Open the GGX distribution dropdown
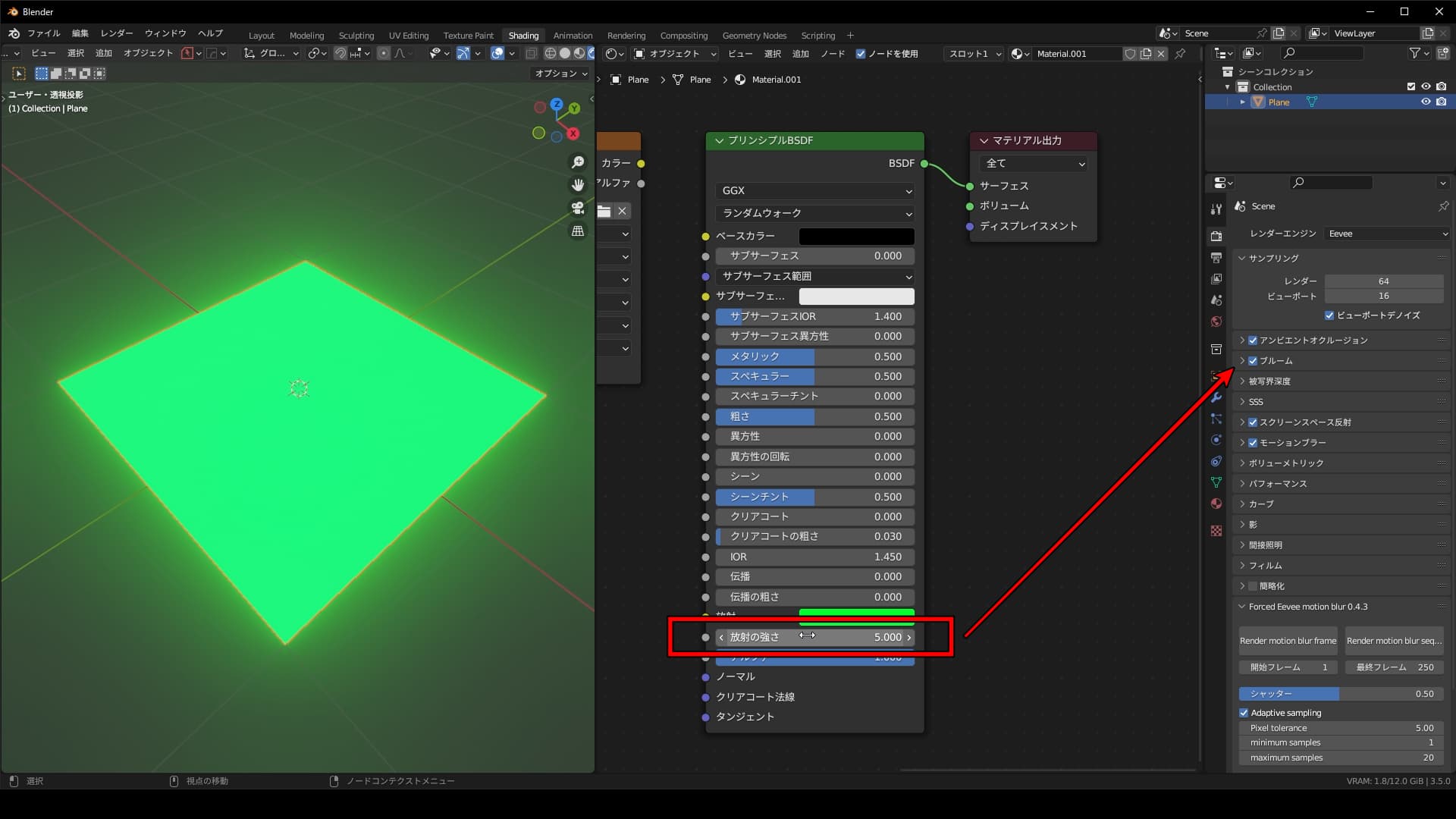This screenshot has width=1456, height=819. tap(814, 190)
